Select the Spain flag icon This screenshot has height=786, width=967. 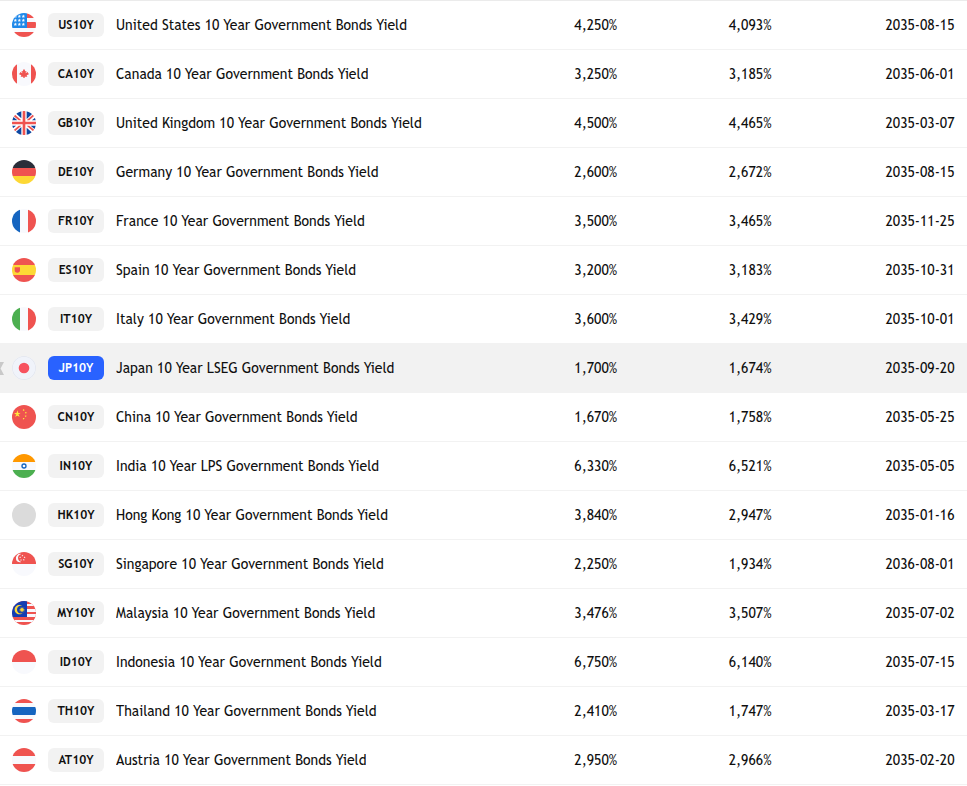[x=24, y=270]
